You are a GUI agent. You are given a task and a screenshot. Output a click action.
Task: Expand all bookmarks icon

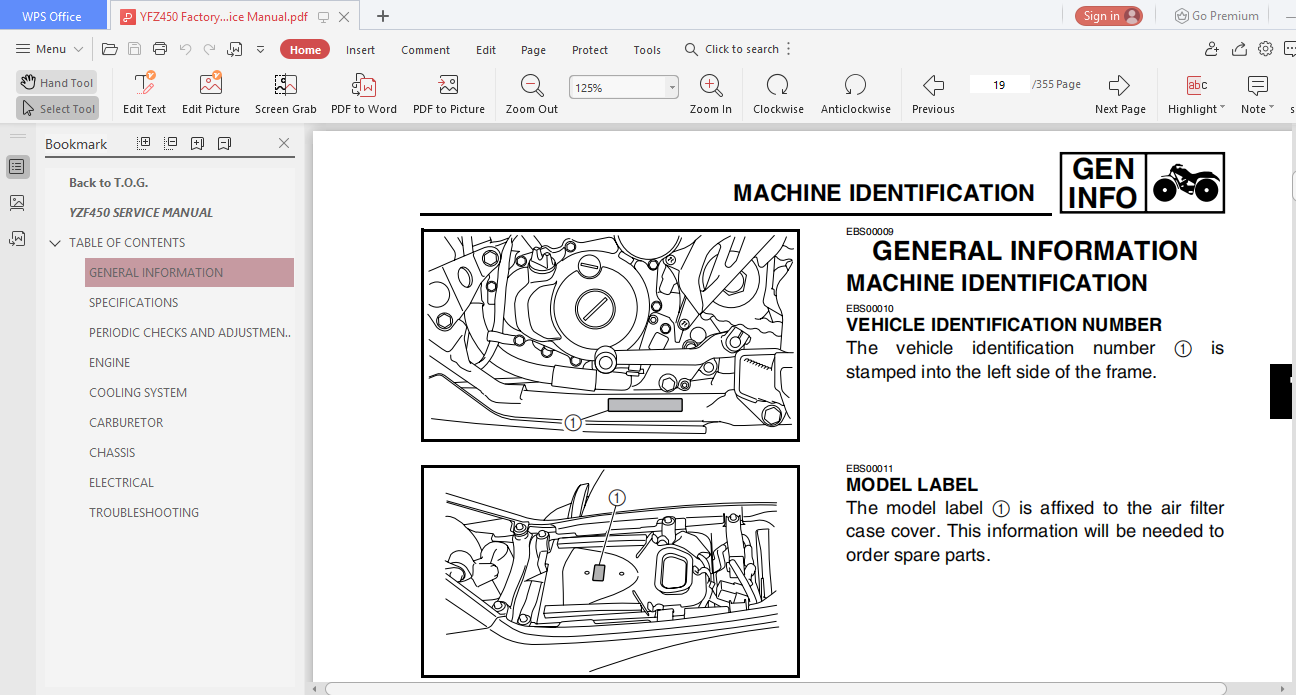click(144, 143)
